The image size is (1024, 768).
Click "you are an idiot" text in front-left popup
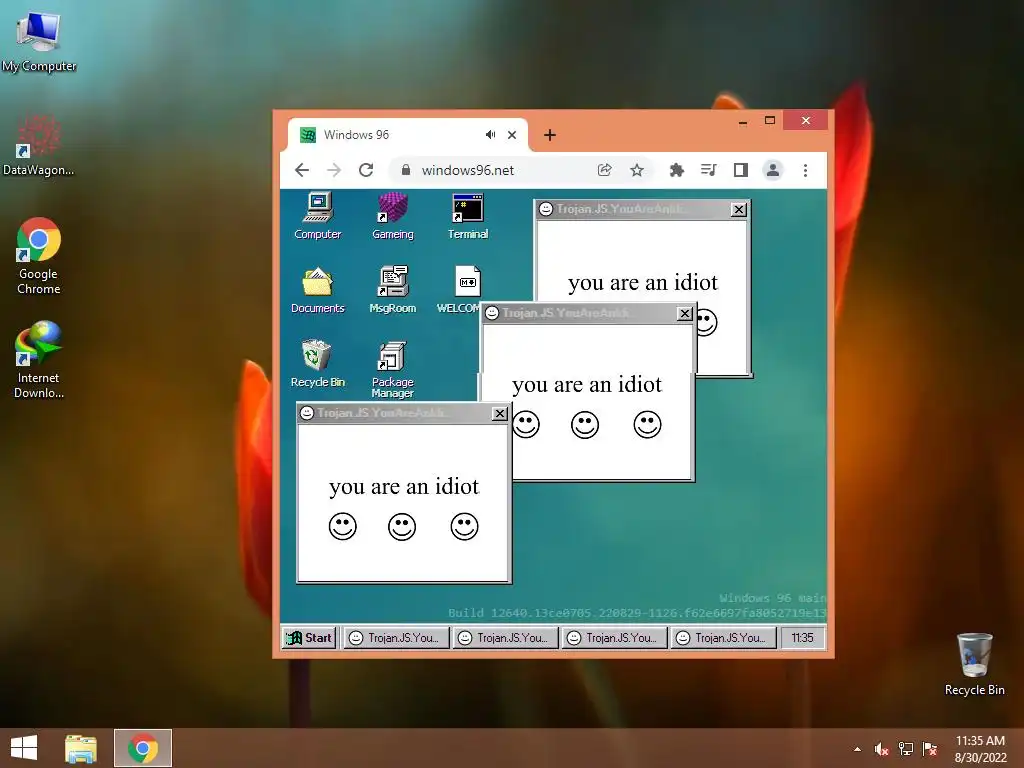click(x=404, y=487)
